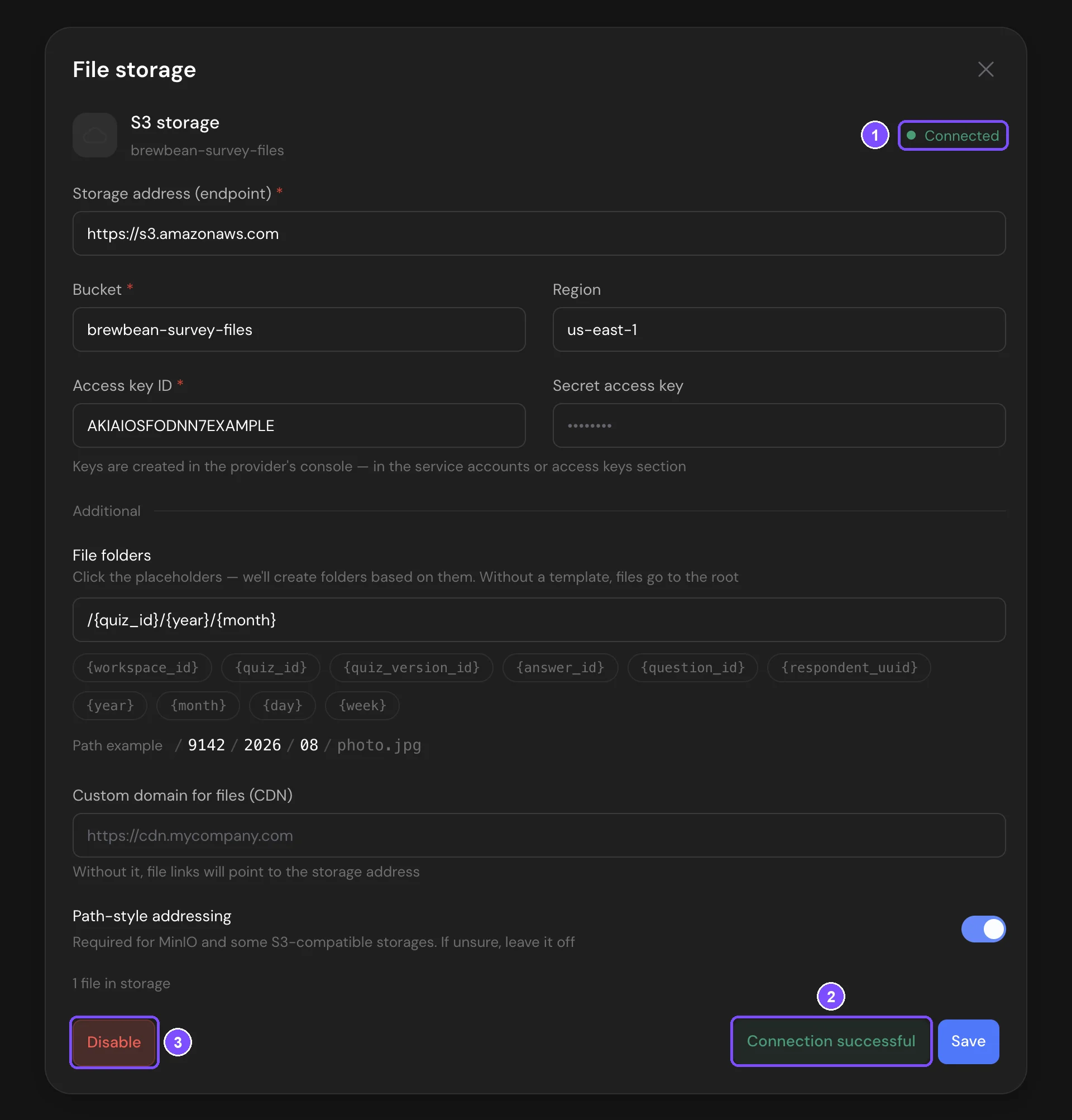1072x1120 pixels.
Task: Edit the Storage address endpoint field
Action: (x=538, y=233)
